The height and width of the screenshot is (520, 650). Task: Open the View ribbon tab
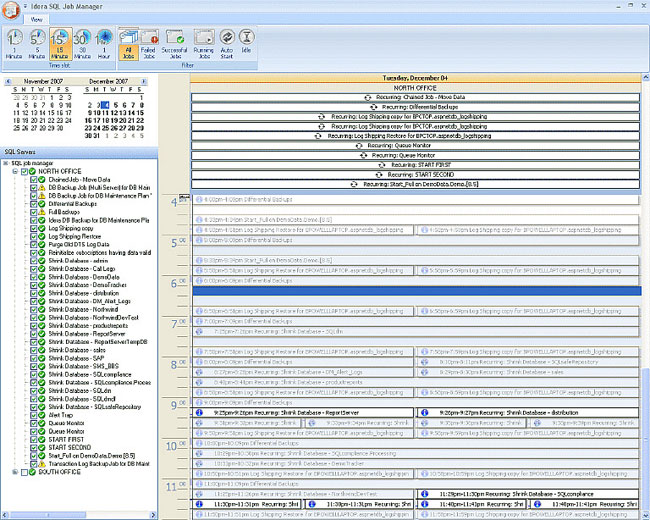(36, 19)
